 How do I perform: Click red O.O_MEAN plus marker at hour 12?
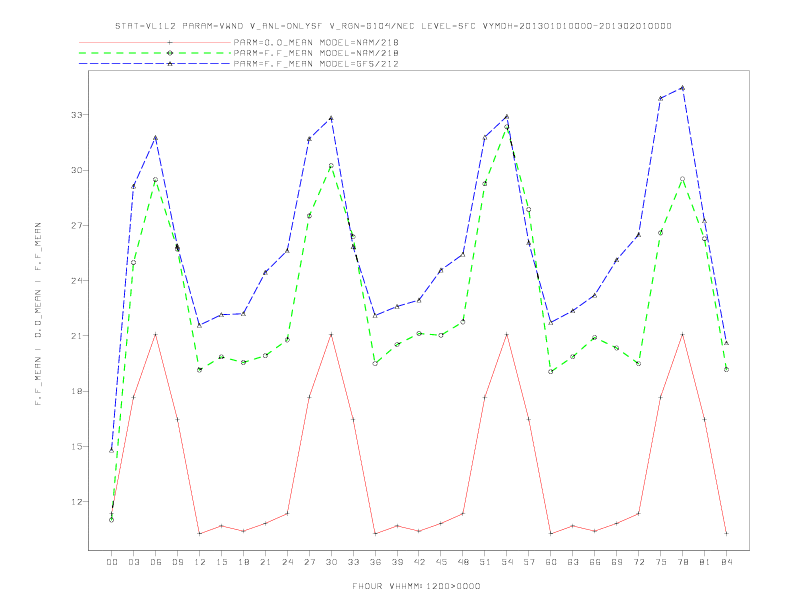tap(200, 534)
